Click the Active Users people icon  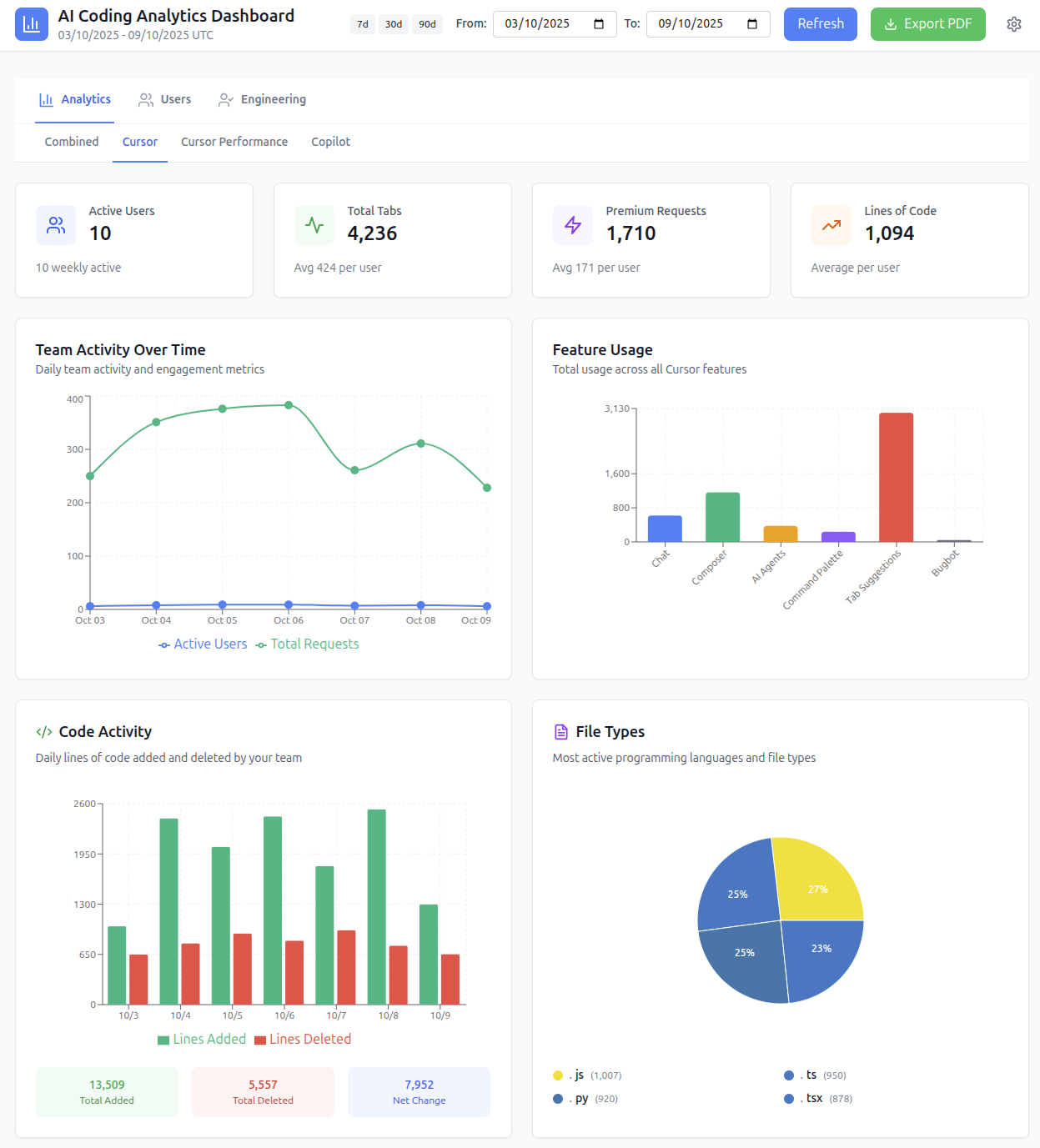click(56, 225)
